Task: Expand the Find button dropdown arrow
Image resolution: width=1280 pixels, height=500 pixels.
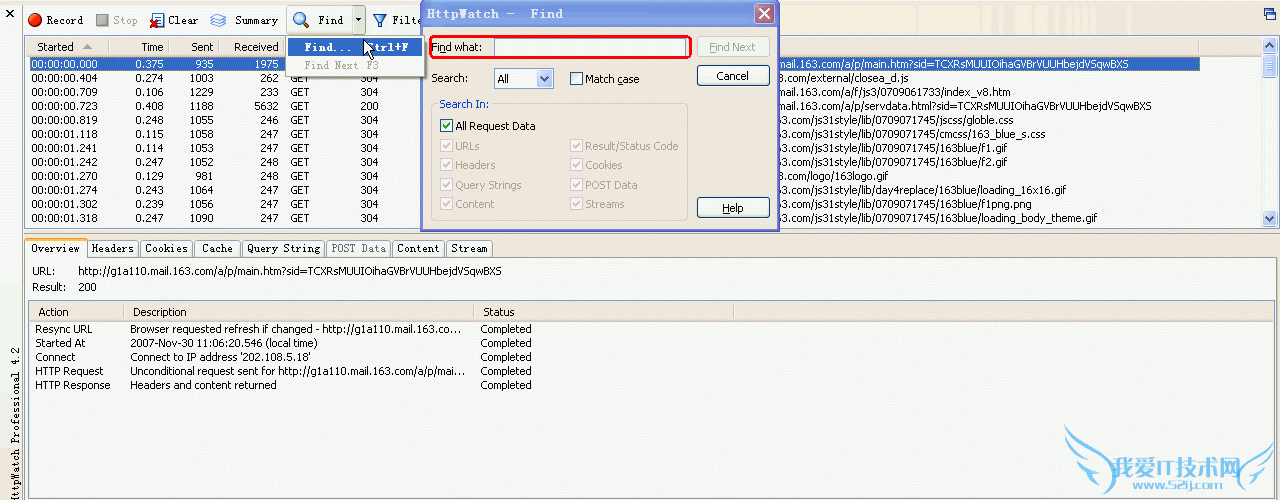Action: click(x=358, y=20)
